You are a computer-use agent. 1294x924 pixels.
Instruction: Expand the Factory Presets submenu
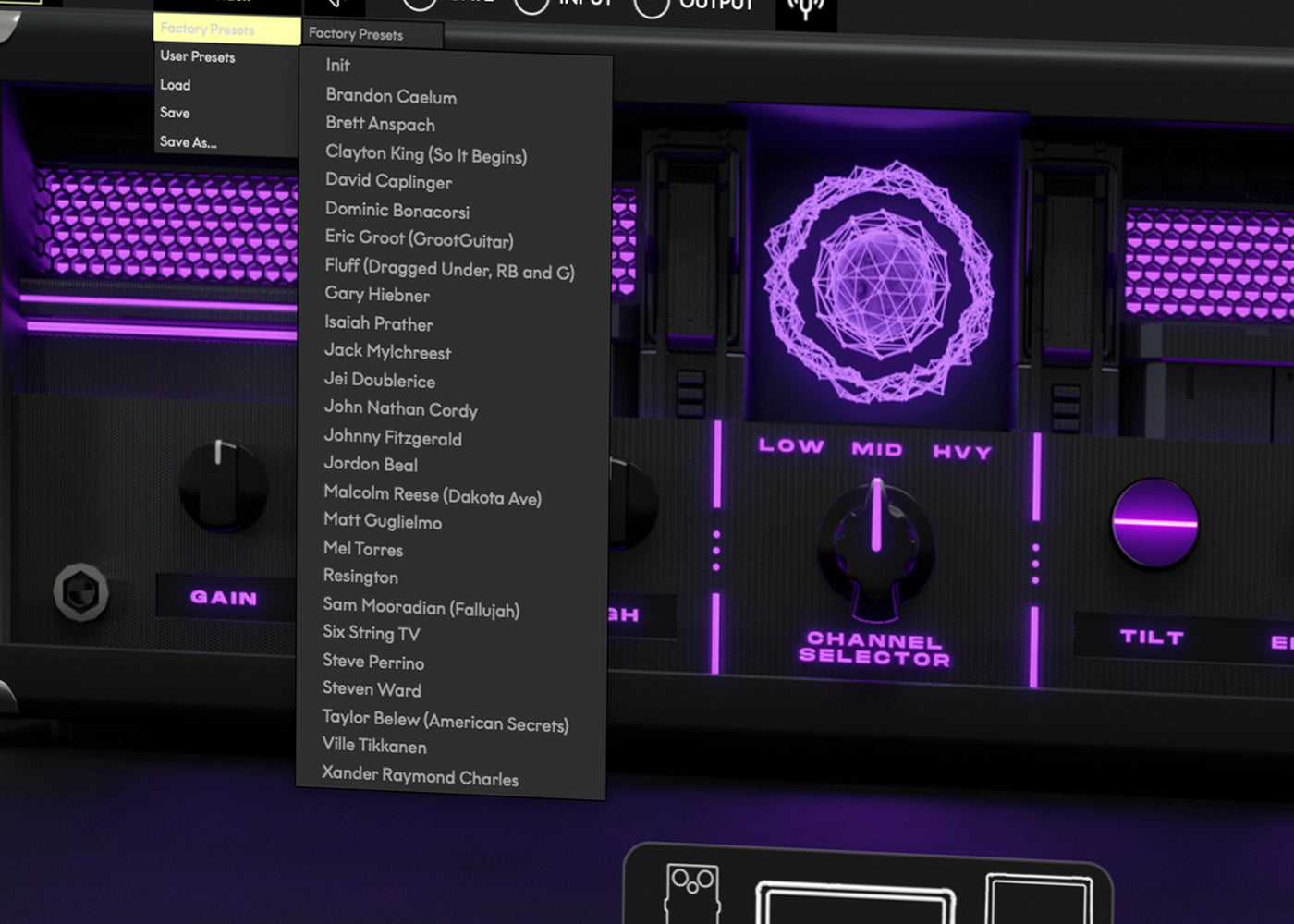click(226, 30)
